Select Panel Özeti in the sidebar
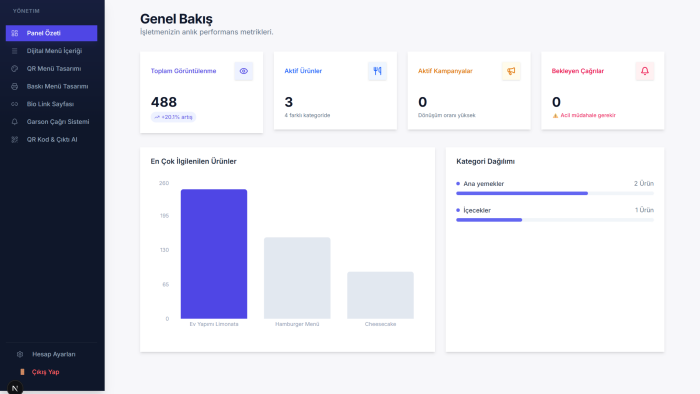 click(x=51, y=33)
